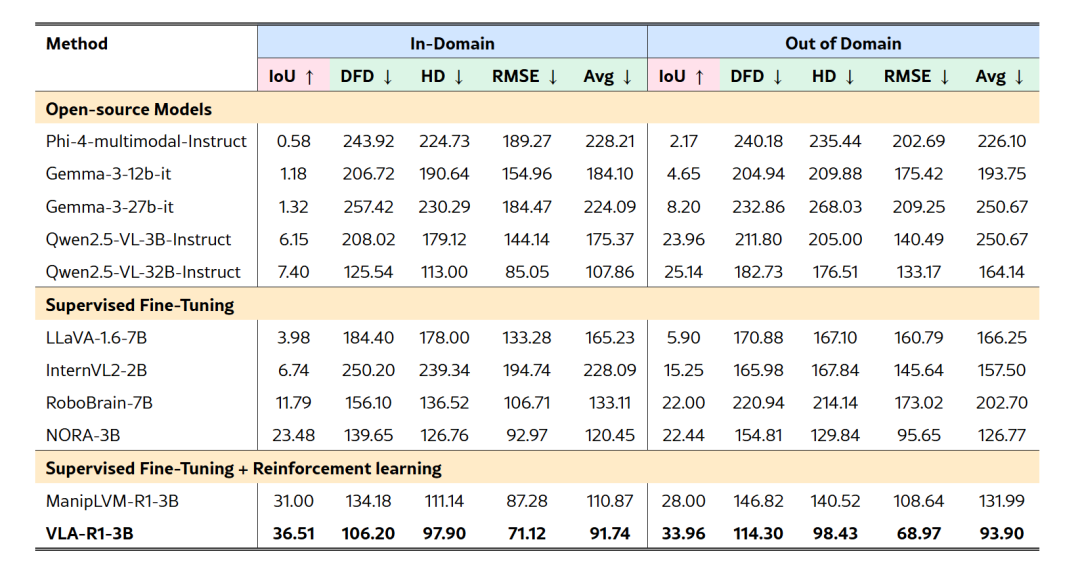The width and height of the screenshot is (1080, 578).
Task: Click the bold 36.51 IoU value
Action: click(293, 534)
